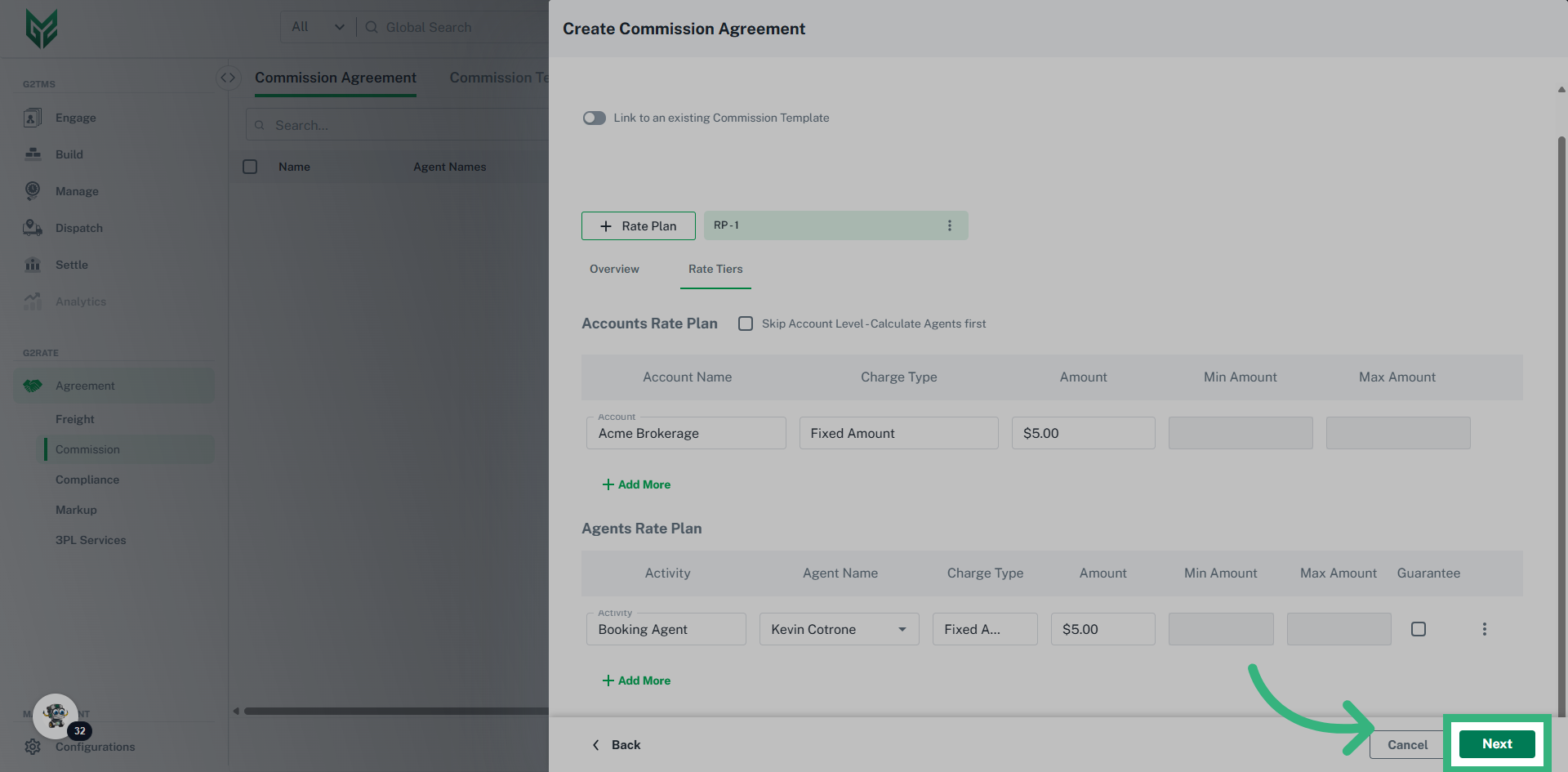
Task: Select the Dispatch truck icon
Action: pyautogui.click(x=32, y=228)
